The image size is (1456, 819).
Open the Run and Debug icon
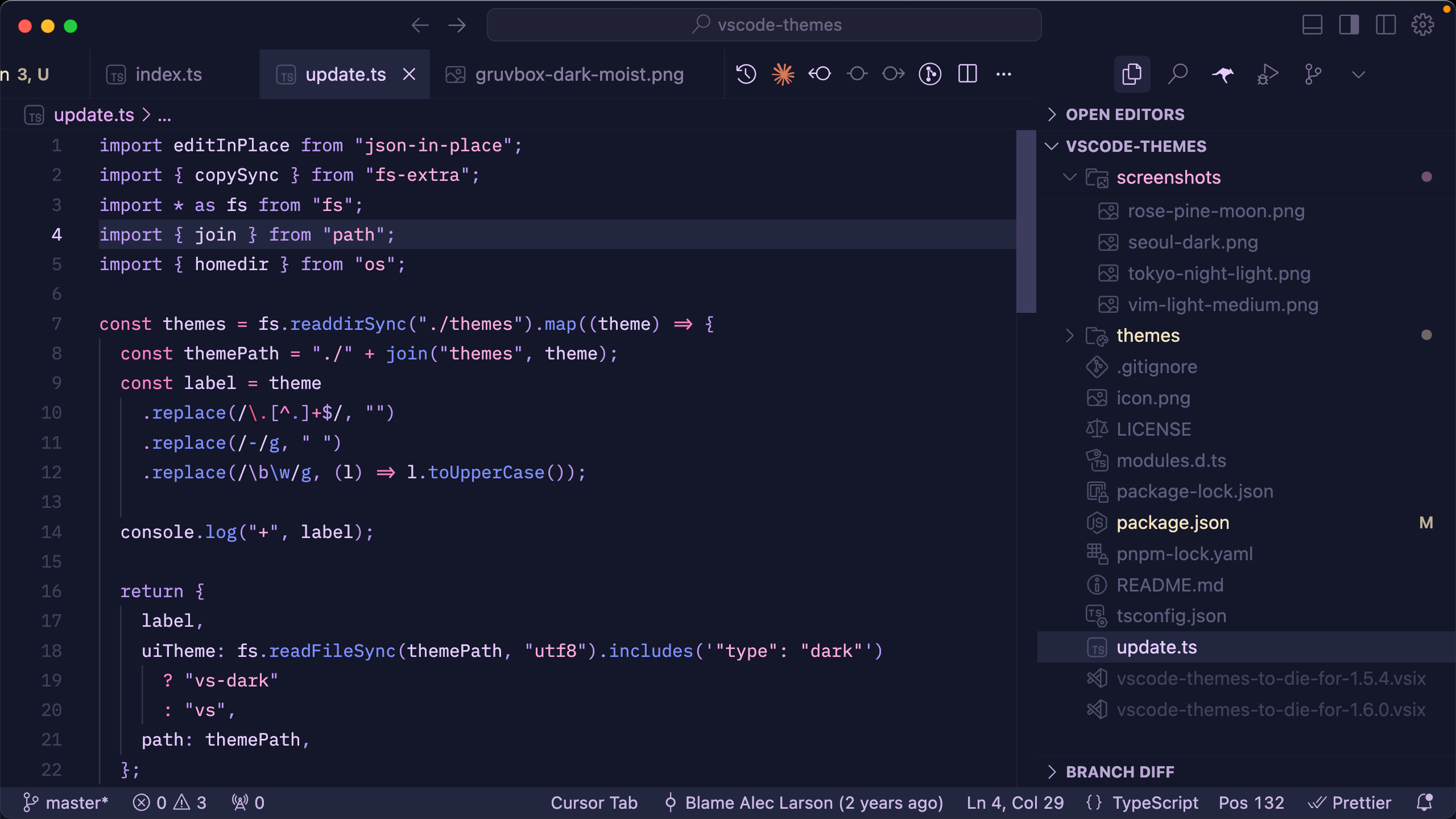point(1268,75)
